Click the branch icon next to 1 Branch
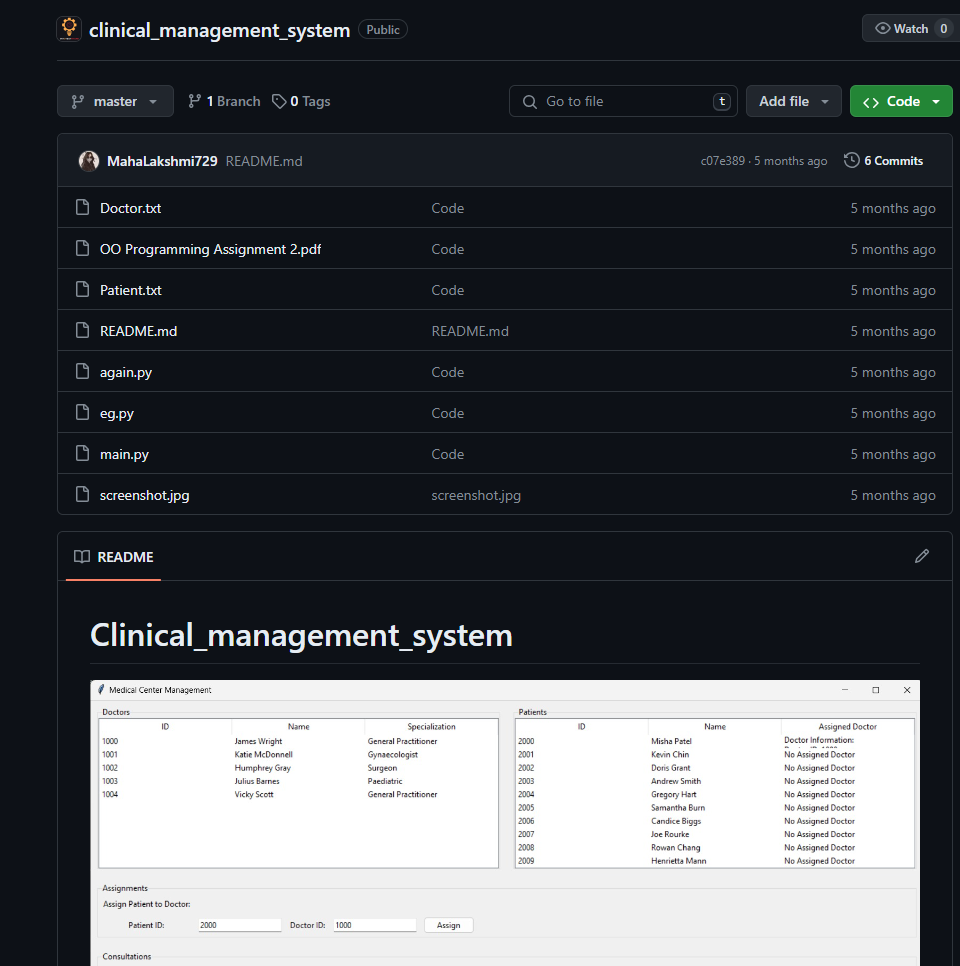The width and height of the screenshot is (960, 966). [195, 101]
